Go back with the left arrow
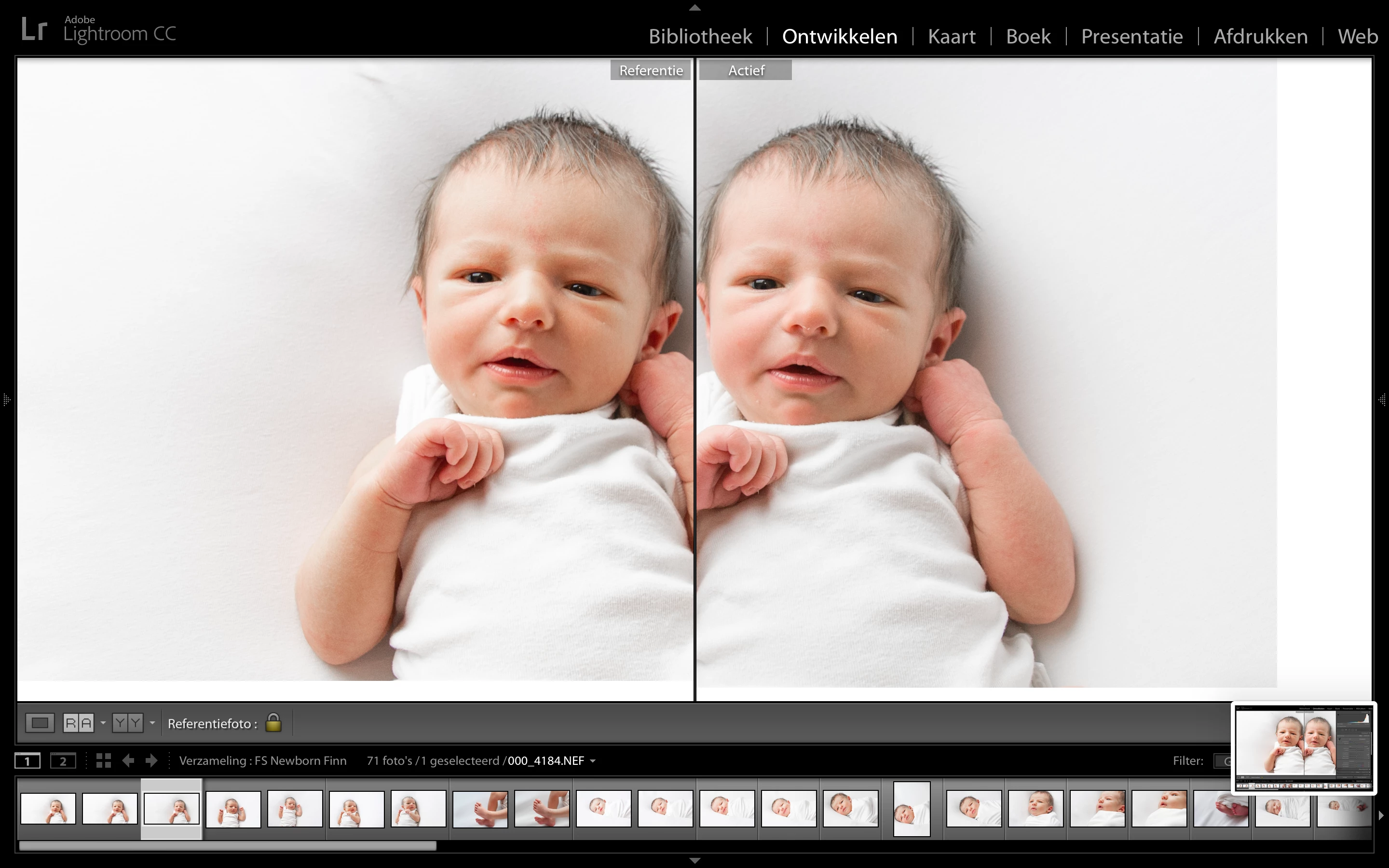Screen dimensions: 1389x868 [128, 760]
